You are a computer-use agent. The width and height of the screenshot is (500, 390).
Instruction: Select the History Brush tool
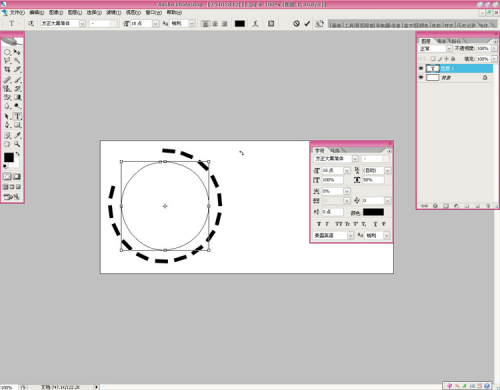17,89
